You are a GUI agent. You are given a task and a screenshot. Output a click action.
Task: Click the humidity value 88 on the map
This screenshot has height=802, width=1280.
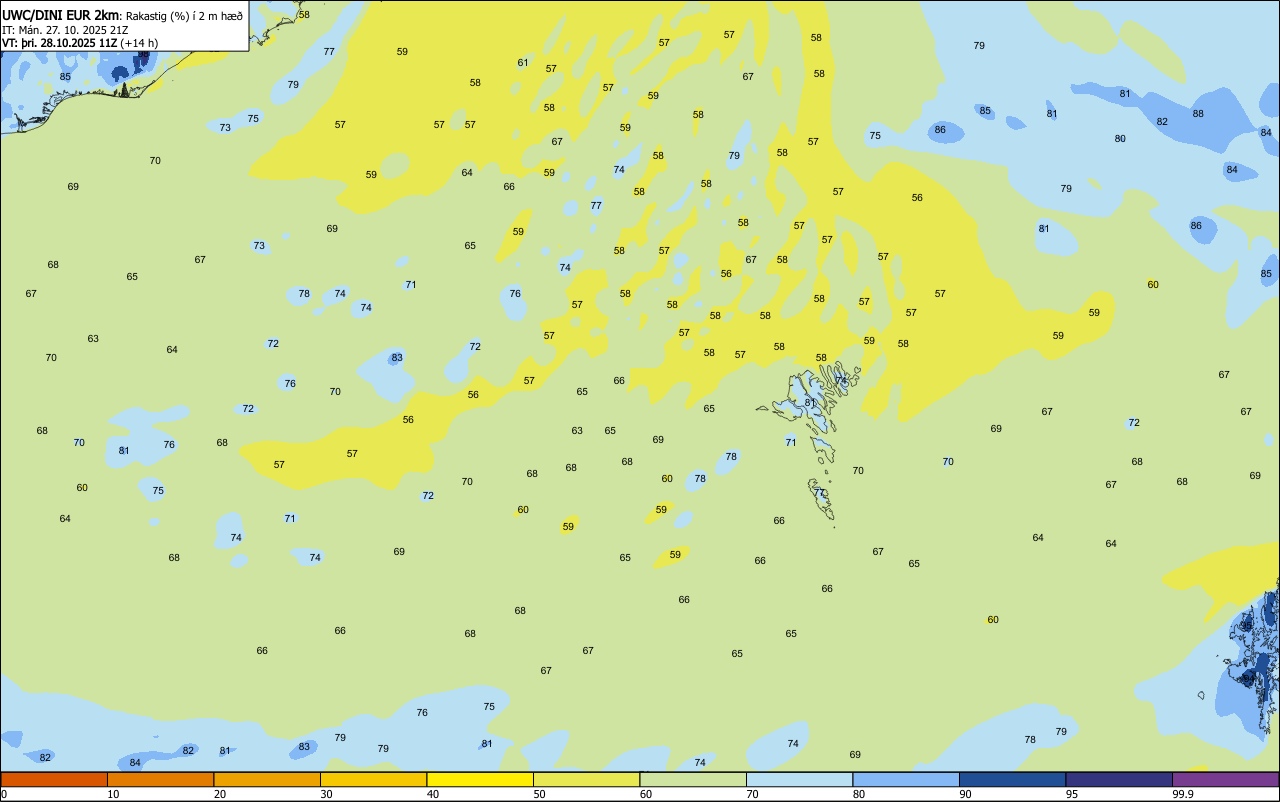coord(1198,114)
